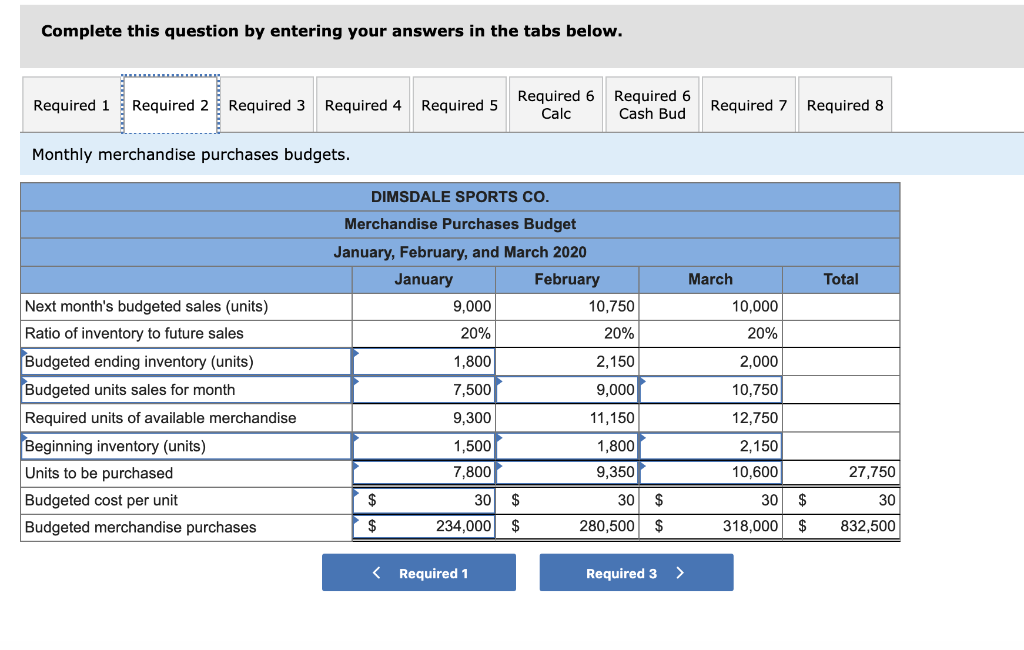
Task: Select the Beginning inventory (units) label cell
Action: [186, 446]
